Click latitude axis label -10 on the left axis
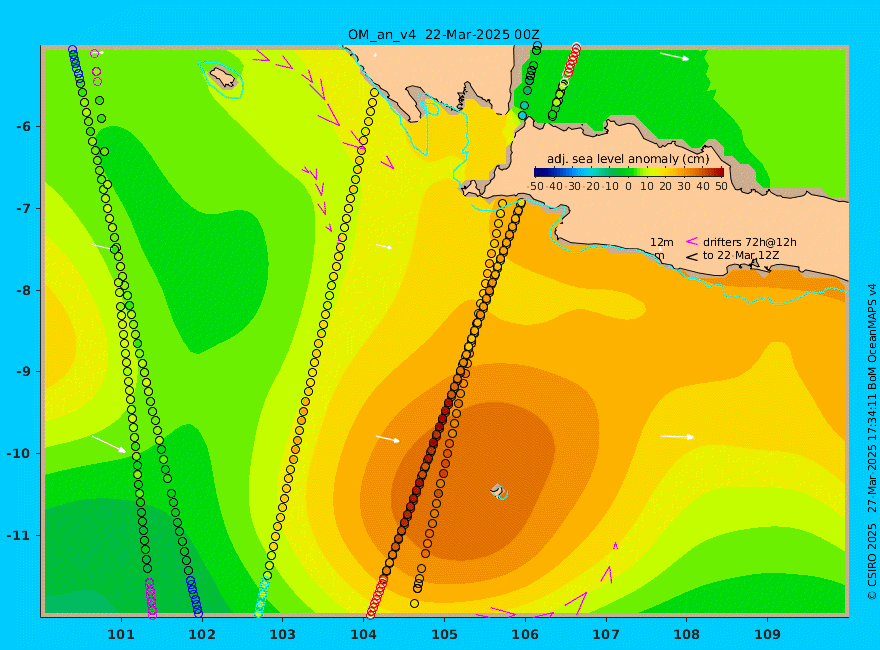The width and height of the screenshot is (880, 650). point(20,454)
